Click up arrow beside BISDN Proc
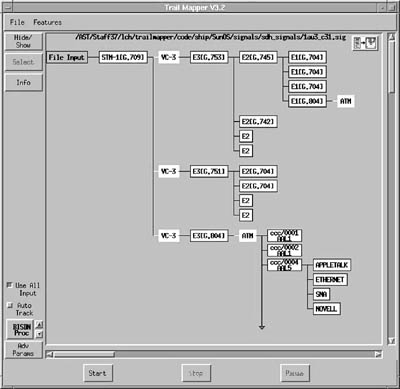Screen dimensions: 400x389 click(x=39, y=325)
